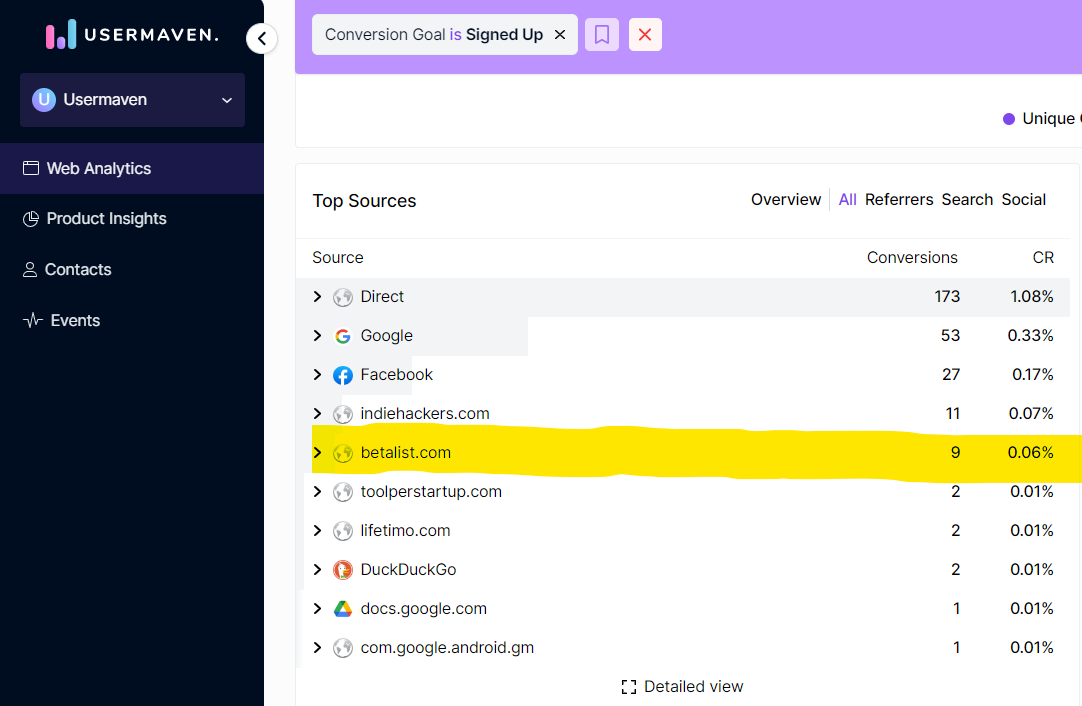Select the Google conversion rate 0.33%

[x=1030, y=336]
